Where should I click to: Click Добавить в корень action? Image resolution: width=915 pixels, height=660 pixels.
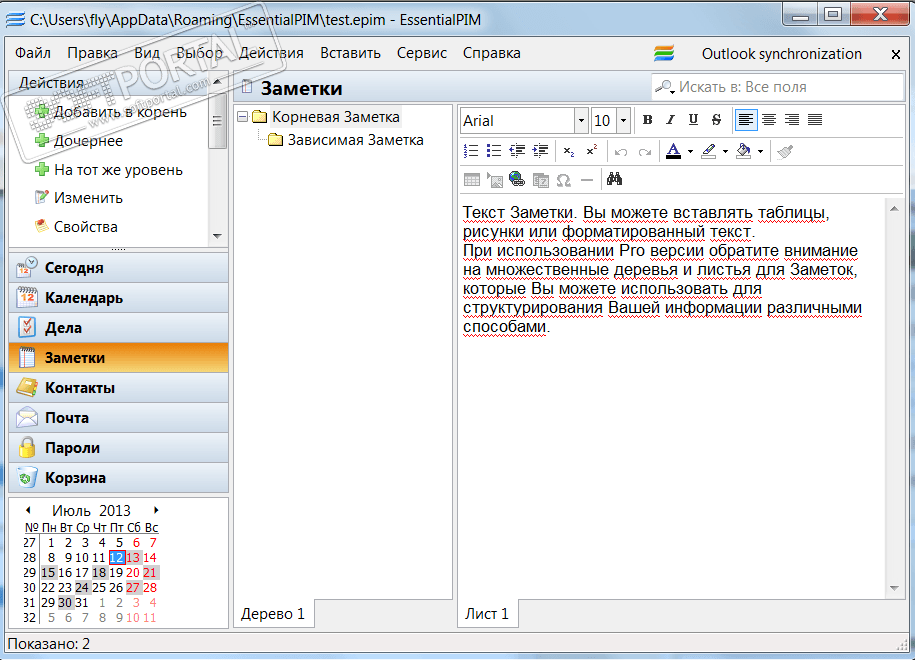[x=111, y=111]
